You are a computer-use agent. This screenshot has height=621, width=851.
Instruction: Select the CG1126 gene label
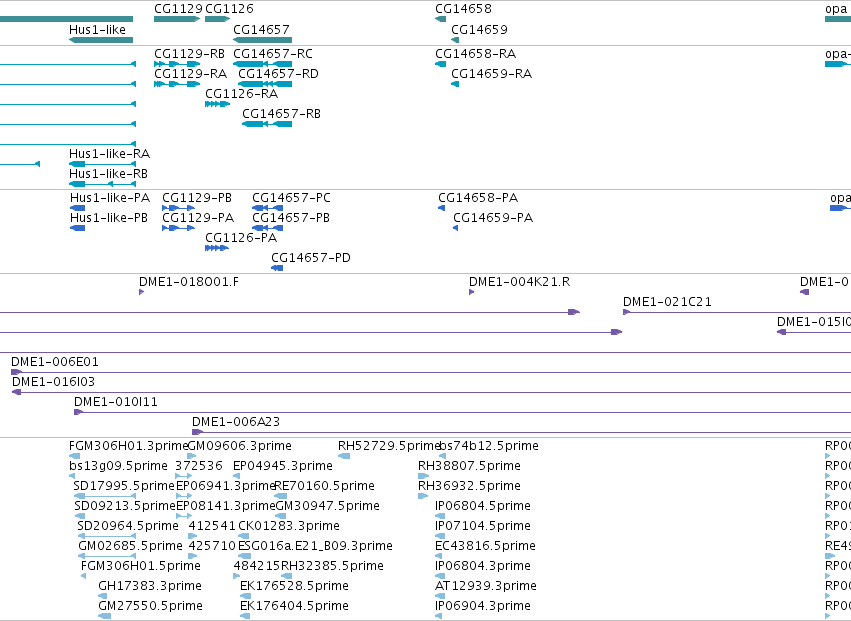(229, 9)
